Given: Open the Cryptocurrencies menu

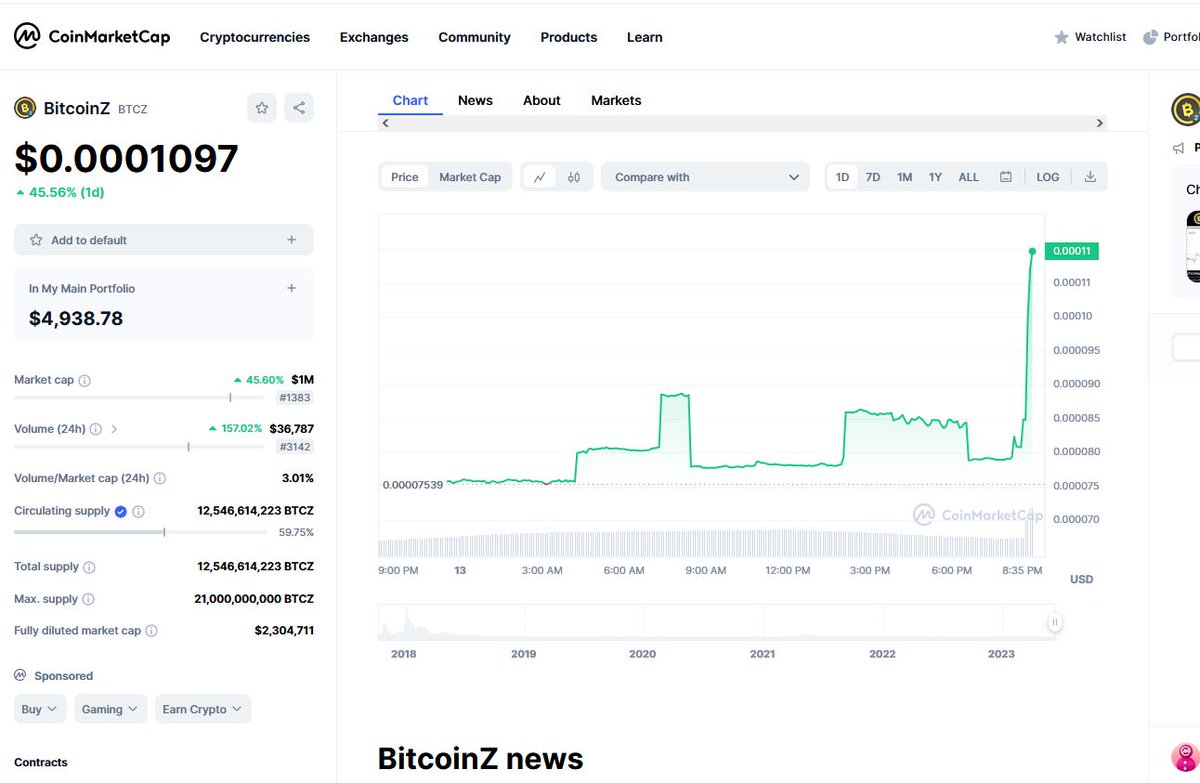Looking at the screenshot, I should pos(255,37).
